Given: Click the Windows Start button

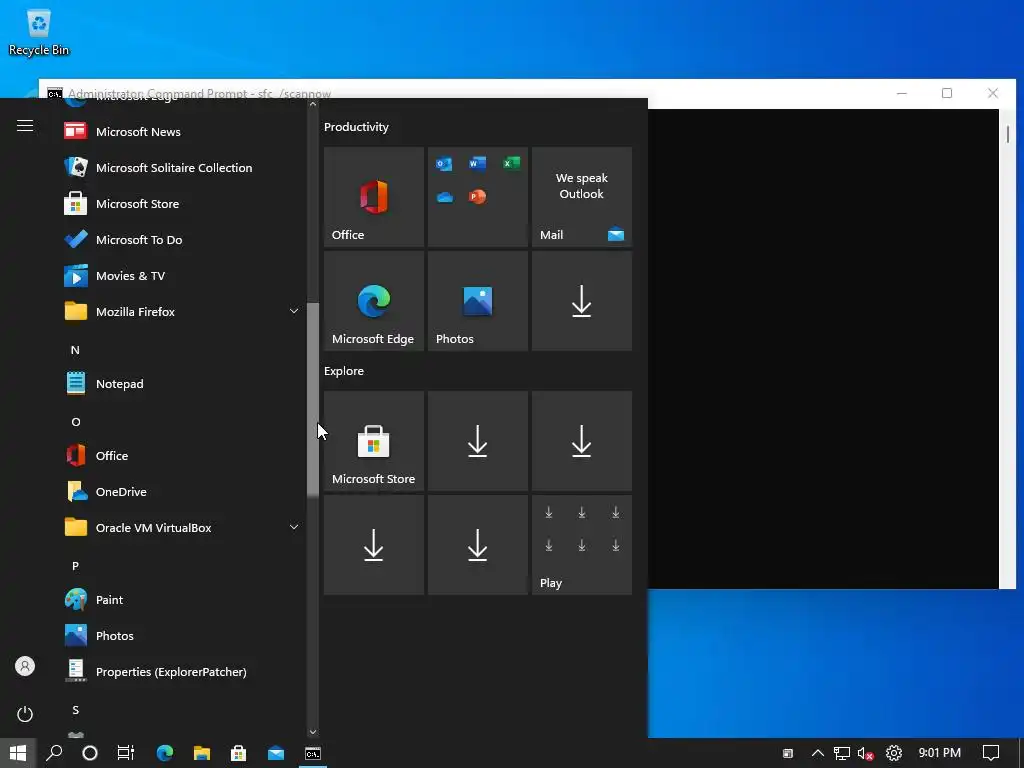Looking at the screenshot, I should point(18,753).
